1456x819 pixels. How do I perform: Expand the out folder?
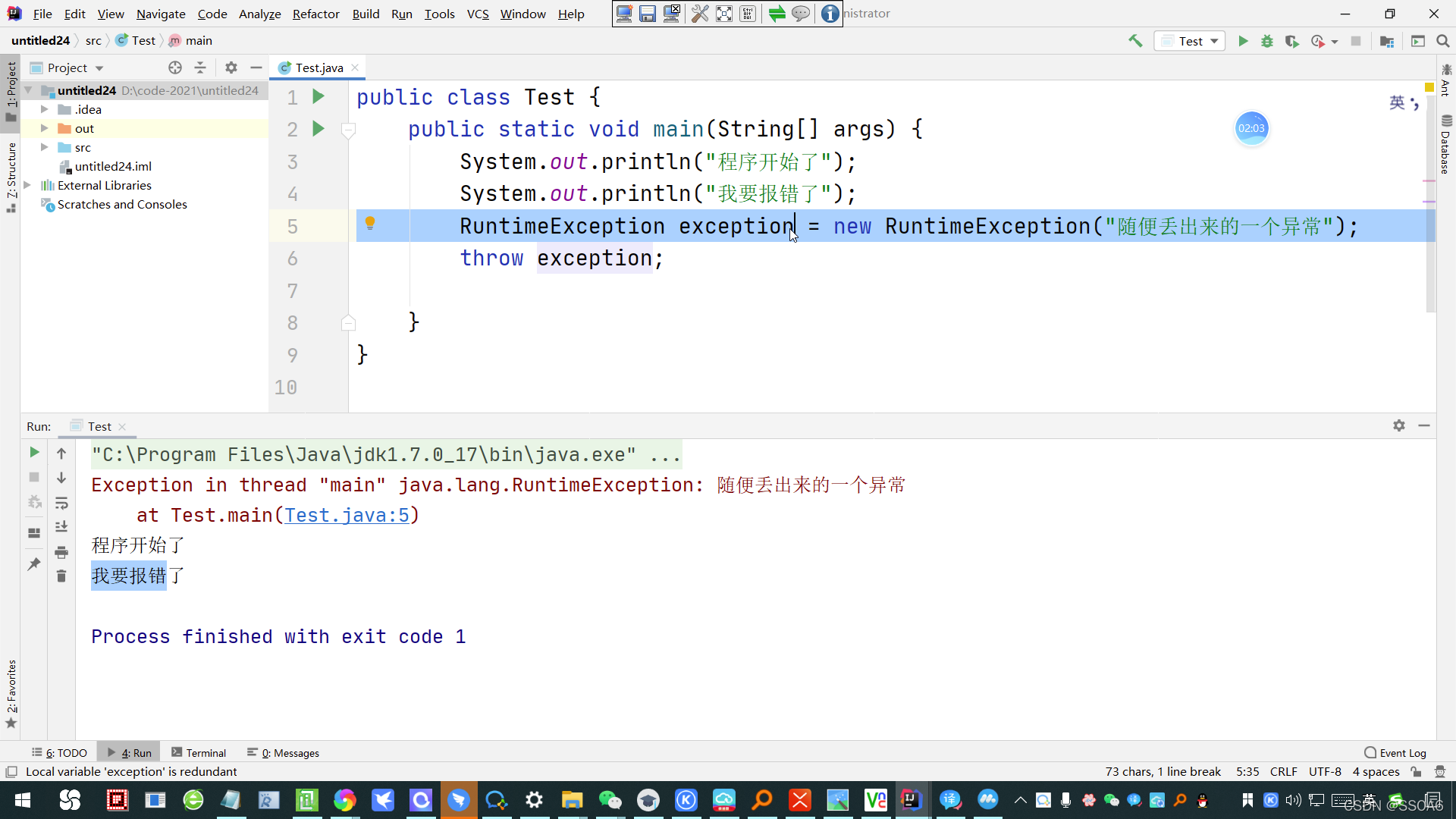tap(45, 128)
